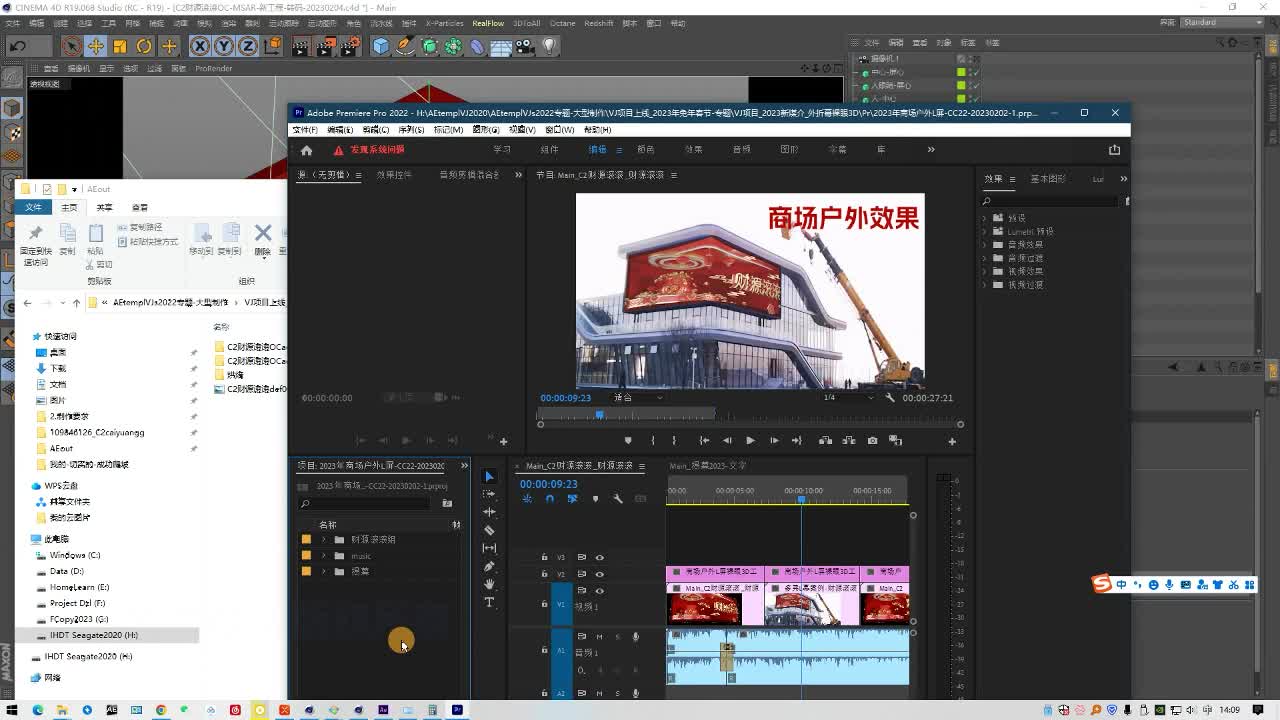Viewport: 1280px width, 720px height.
Task: Add a Cube primitive in Cinema 4D
Action: point(380,46)
